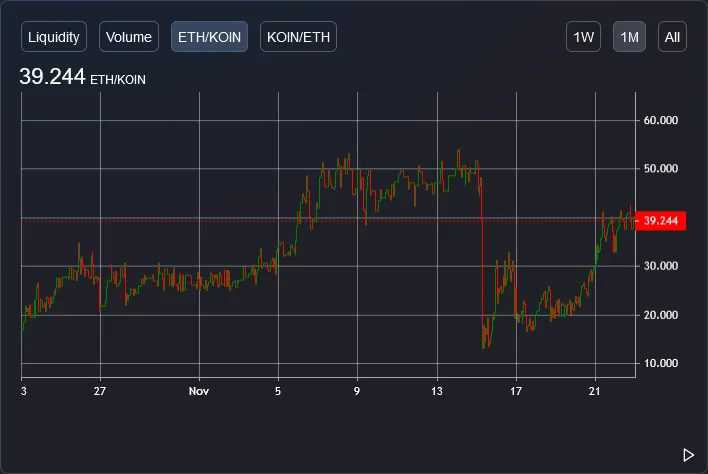
Task: Click the 50.000 price axis label
Action: [661, 168]
